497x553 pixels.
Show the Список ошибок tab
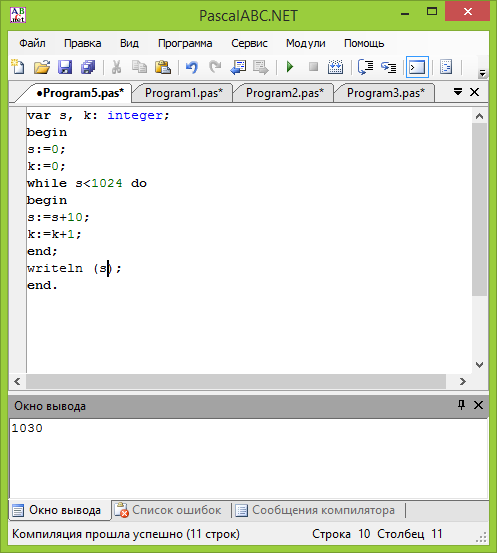tap(169, 510)
